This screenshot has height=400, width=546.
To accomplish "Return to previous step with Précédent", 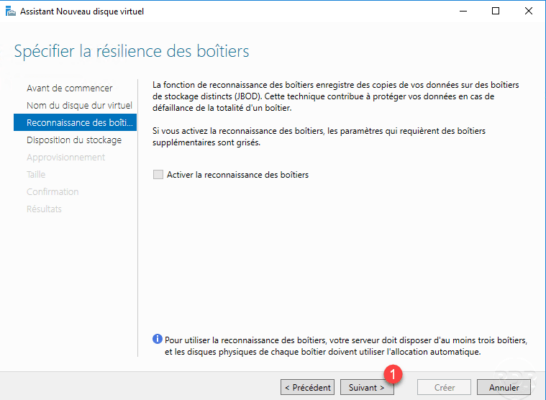I will tap(307, 387).
